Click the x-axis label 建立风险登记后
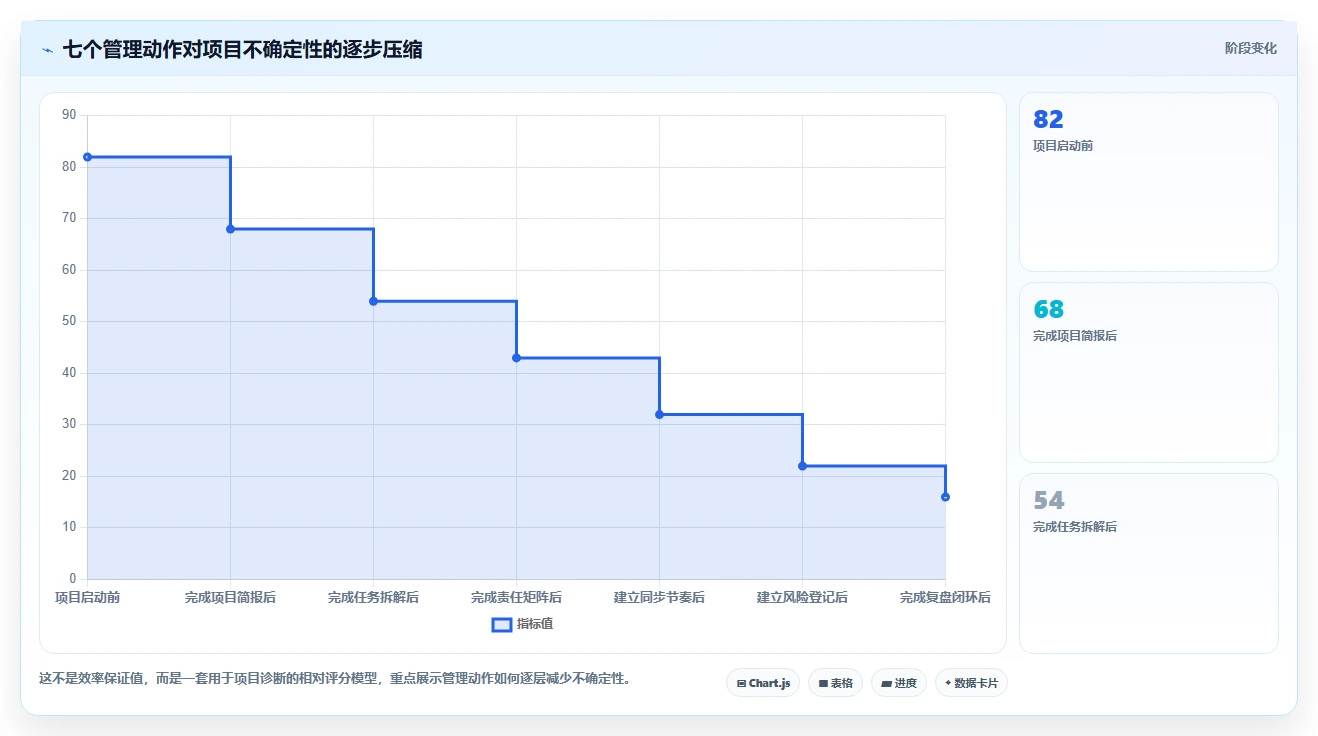Screen dimensions: 1318x736 click(802, 597)
